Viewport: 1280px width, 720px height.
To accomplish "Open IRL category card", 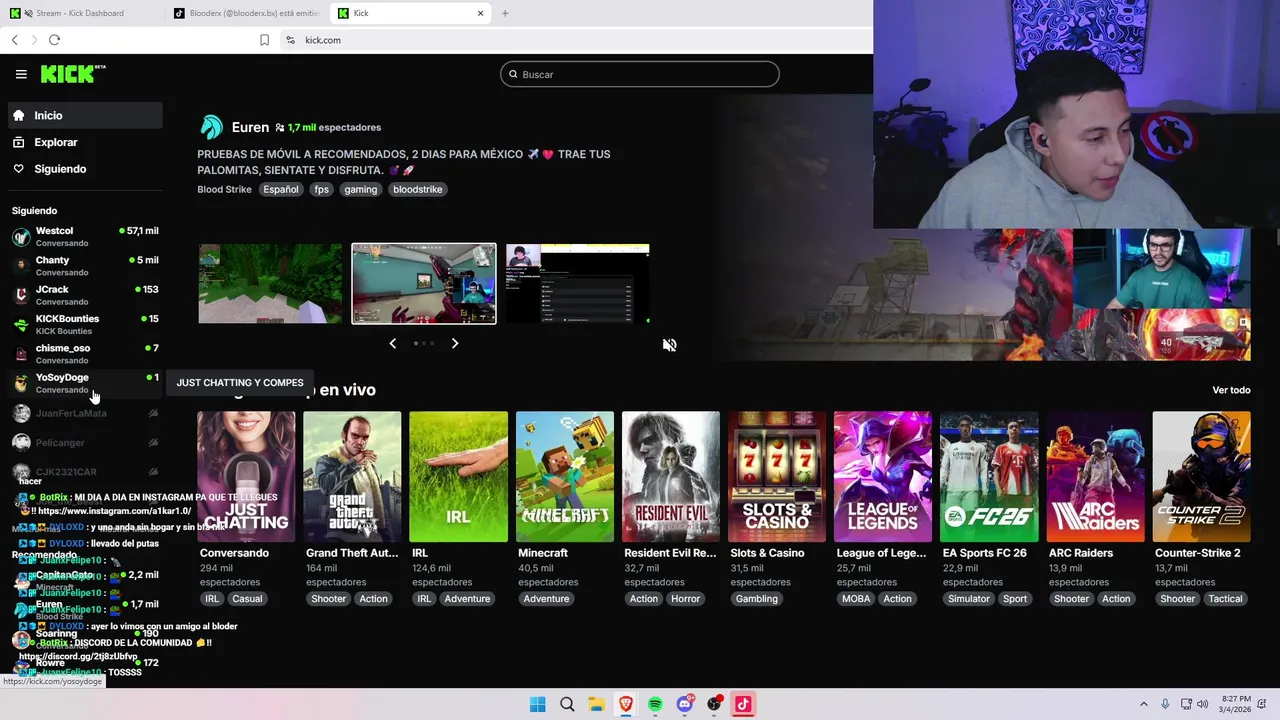I will 458,477.
